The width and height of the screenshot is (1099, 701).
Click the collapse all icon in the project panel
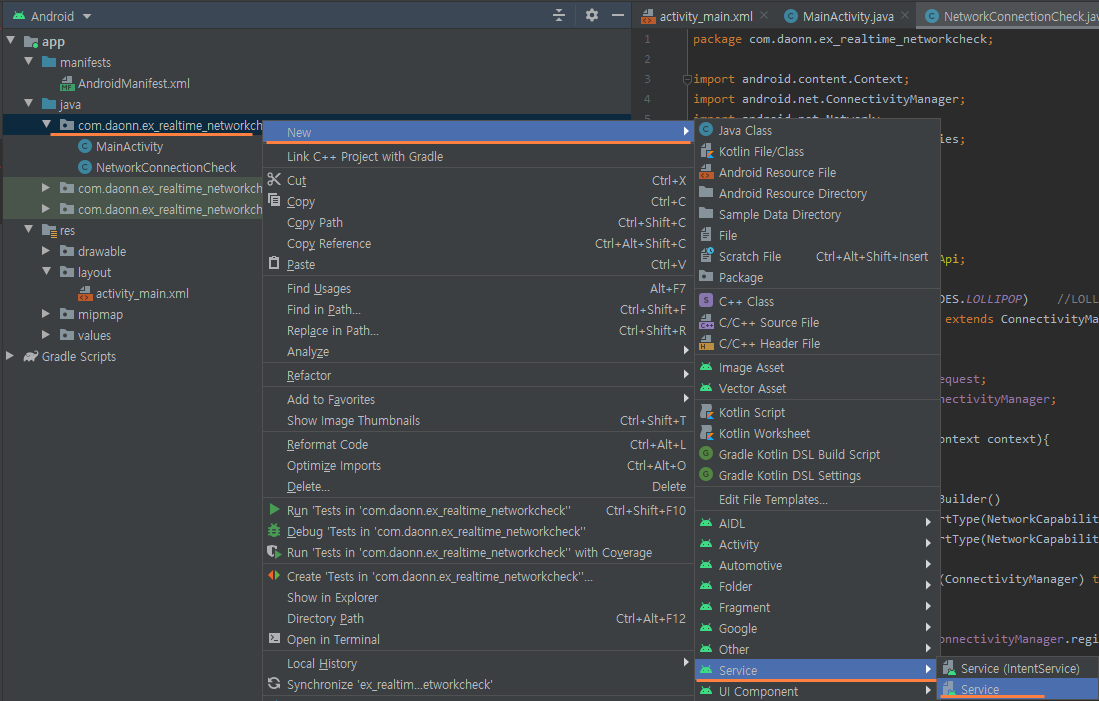point(559,15)
